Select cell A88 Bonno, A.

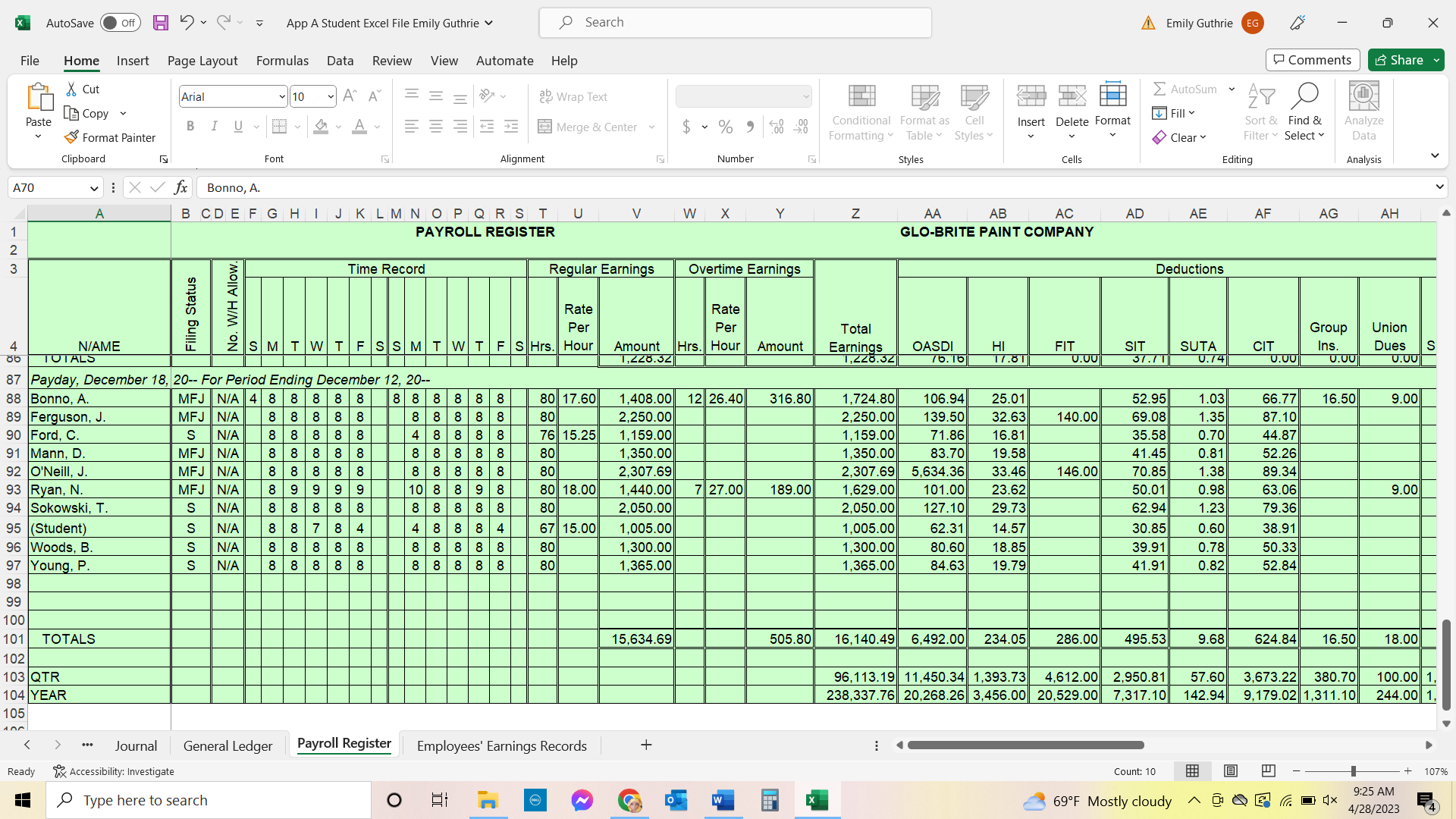tap(99, 398)
